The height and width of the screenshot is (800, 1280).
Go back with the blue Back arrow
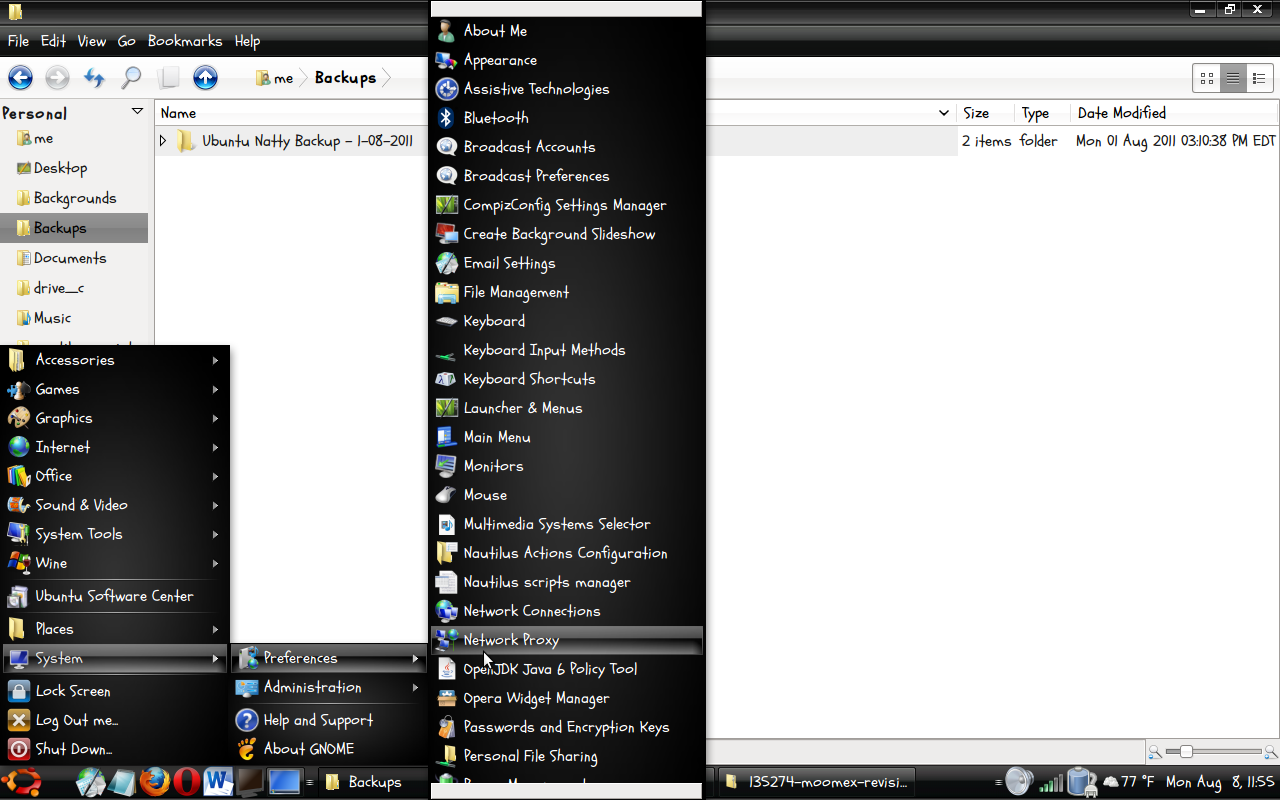pos(21,77)
